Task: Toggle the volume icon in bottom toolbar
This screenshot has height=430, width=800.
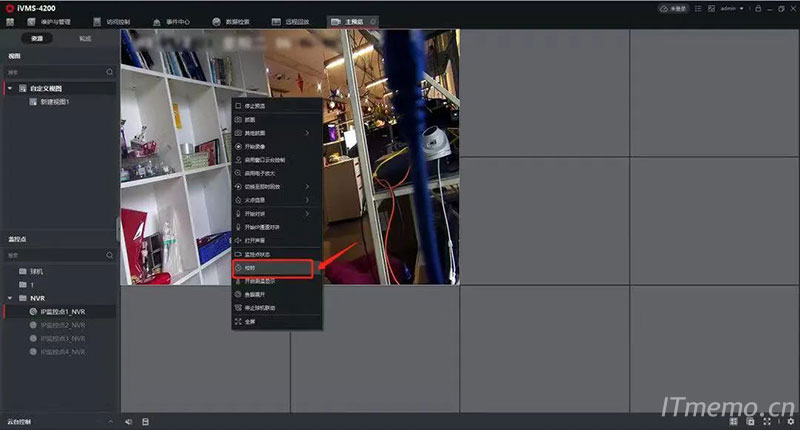Action: pos(129,422)
